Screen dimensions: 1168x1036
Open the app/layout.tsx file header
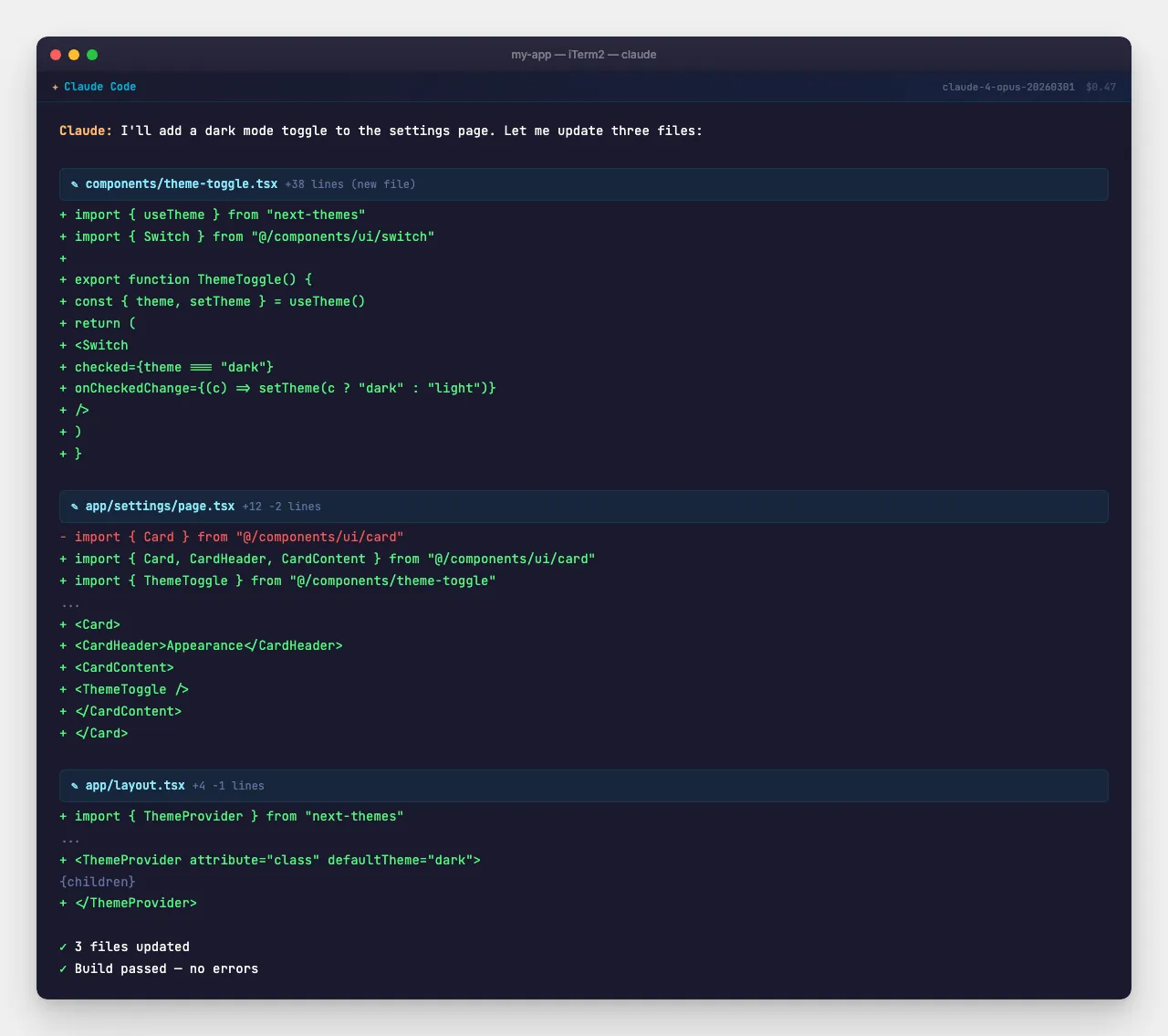[x=584, y=786]
